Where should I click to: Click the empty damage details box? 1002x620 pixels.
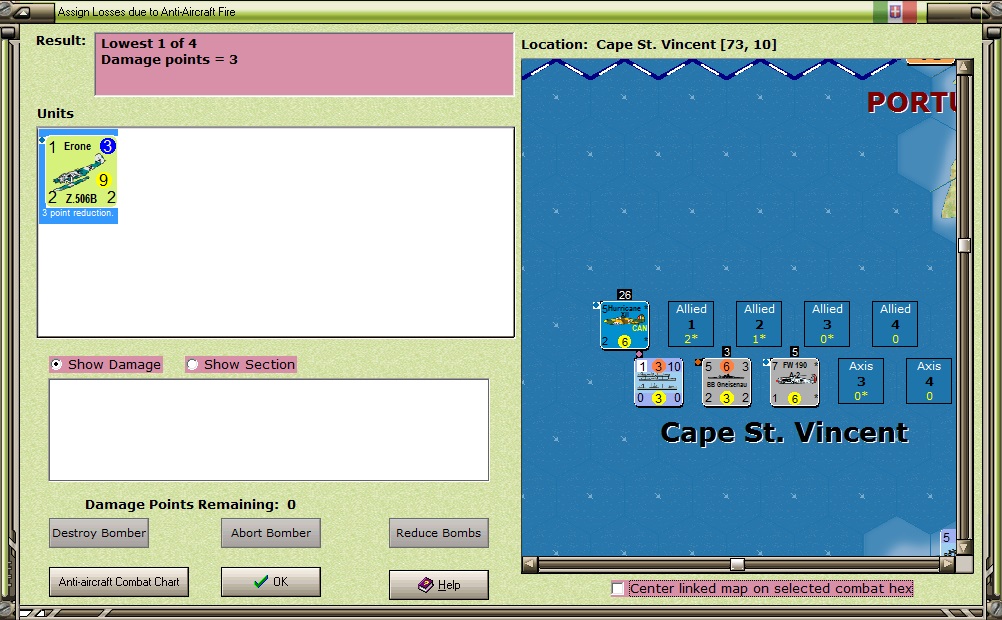tap(269, 430)
